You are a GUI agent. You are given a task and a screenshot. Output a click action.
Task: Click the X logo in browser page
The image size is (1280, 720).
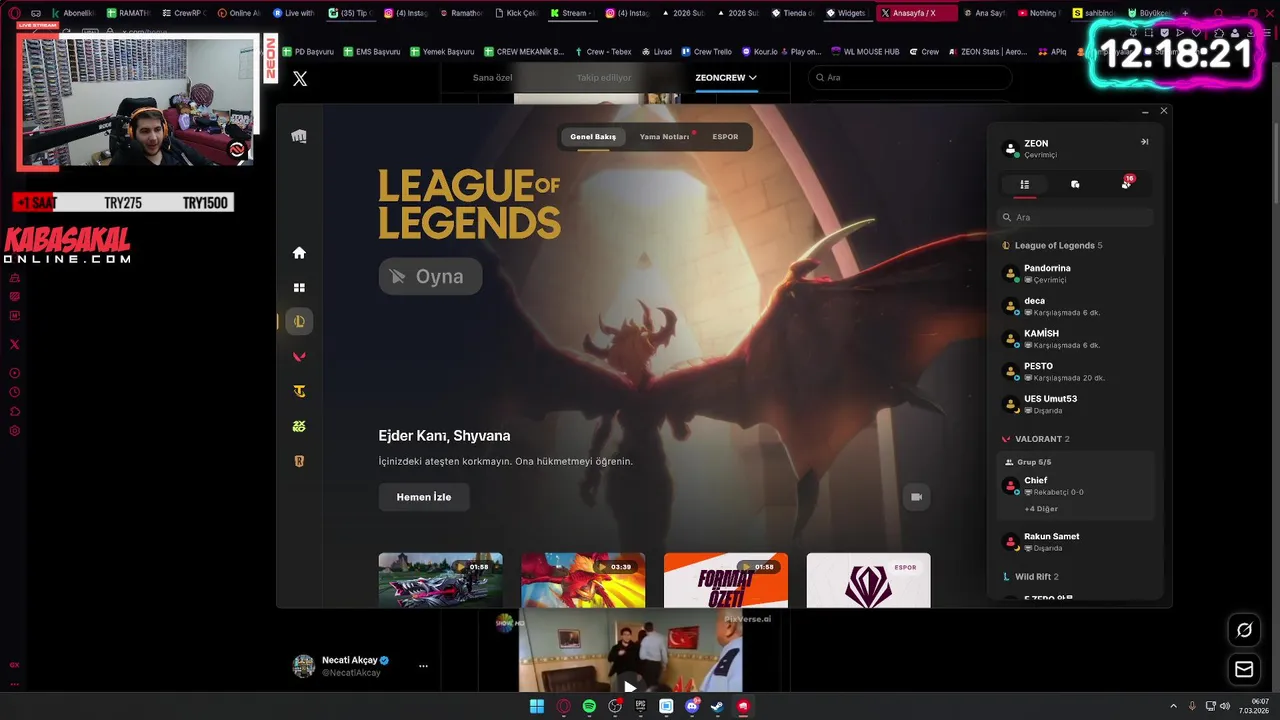click(x=300, y=79)
